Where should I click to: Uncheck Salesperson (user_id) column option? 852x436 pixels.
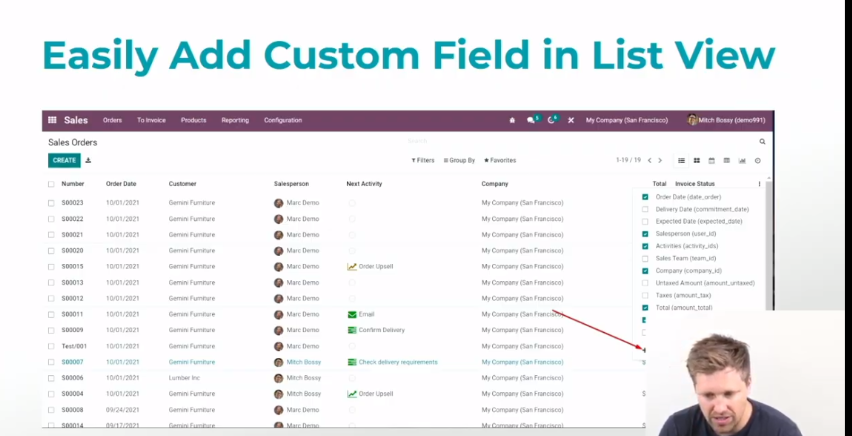tap(645, 234)
